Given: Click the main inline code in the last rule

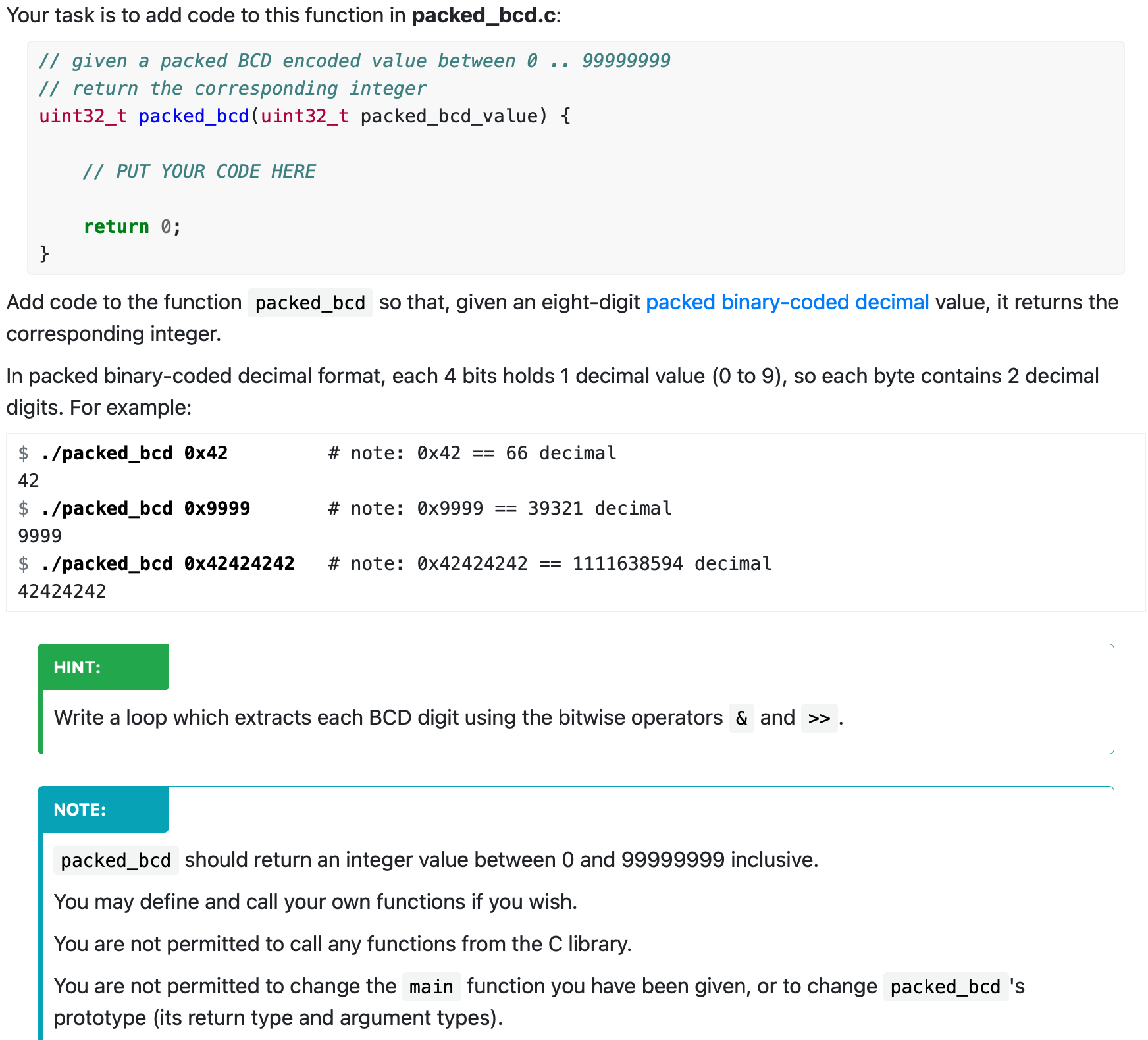Looking at the screenshot, I should (431, 986).
